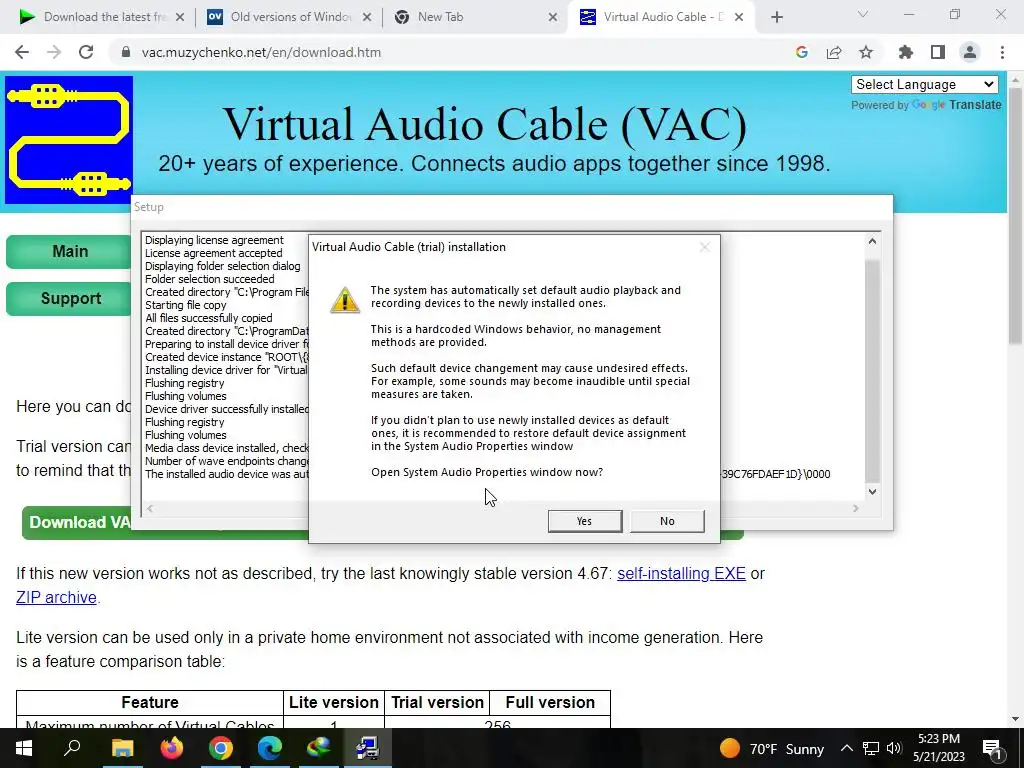The image size is (1024, 768).
Task: Open a new tab with plus button
Action: (776, 17)
